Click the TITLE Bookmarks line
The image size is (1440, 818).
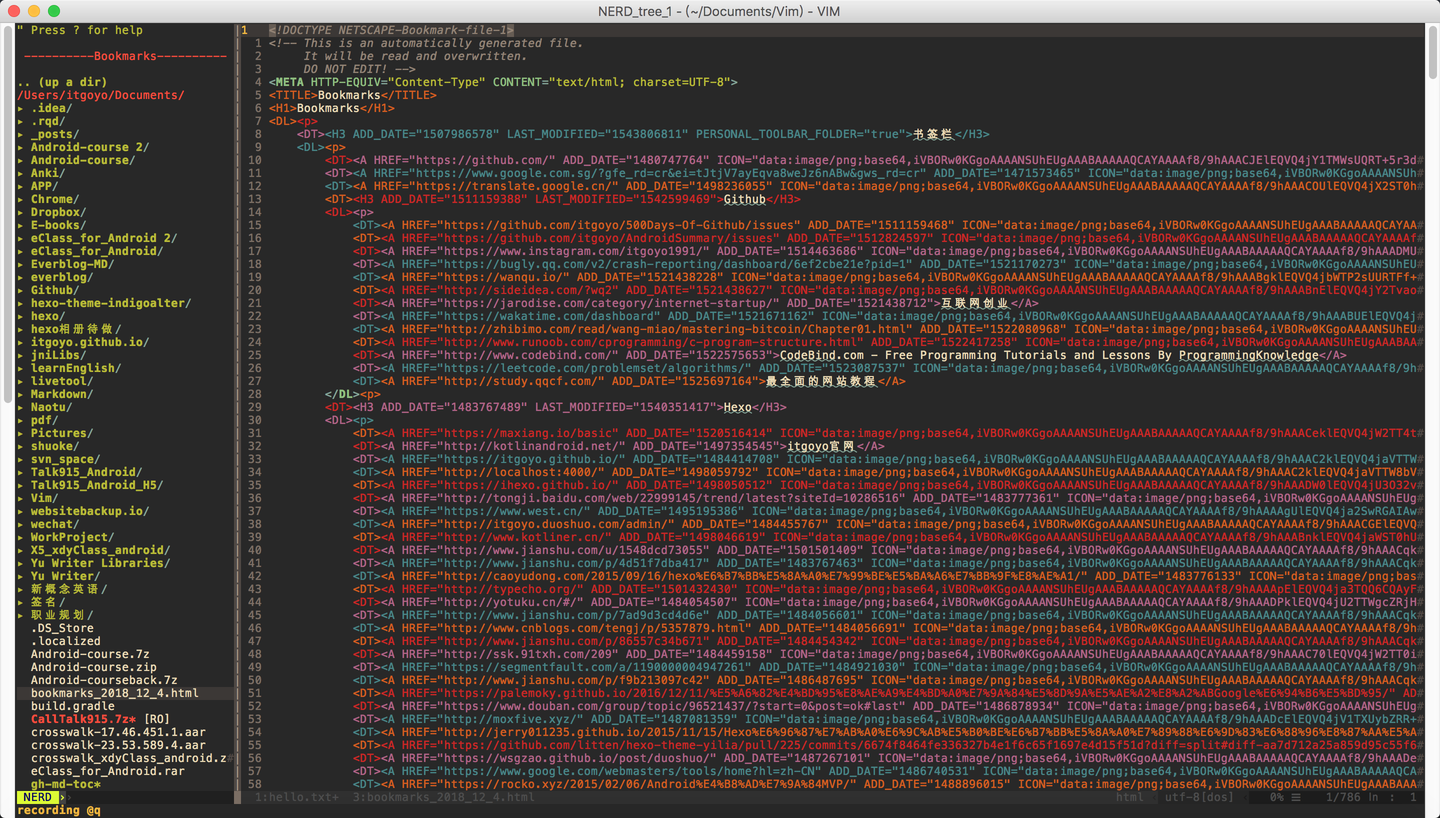point(353,95)
